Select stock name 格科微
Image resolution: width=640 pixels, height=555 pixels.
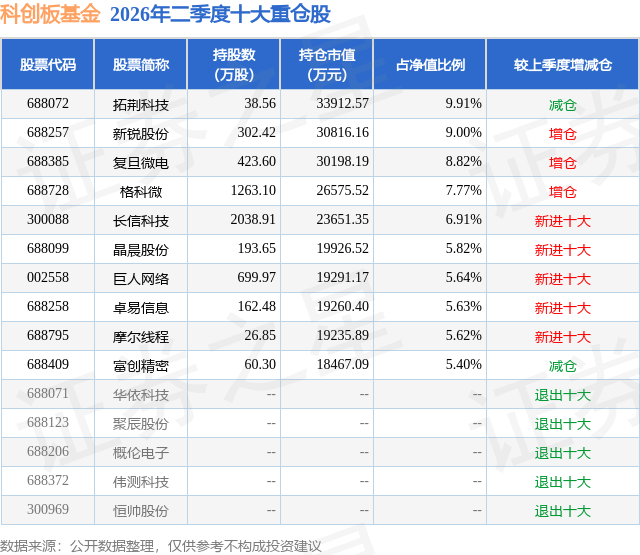pyautogui.click(x=141, y=192)
